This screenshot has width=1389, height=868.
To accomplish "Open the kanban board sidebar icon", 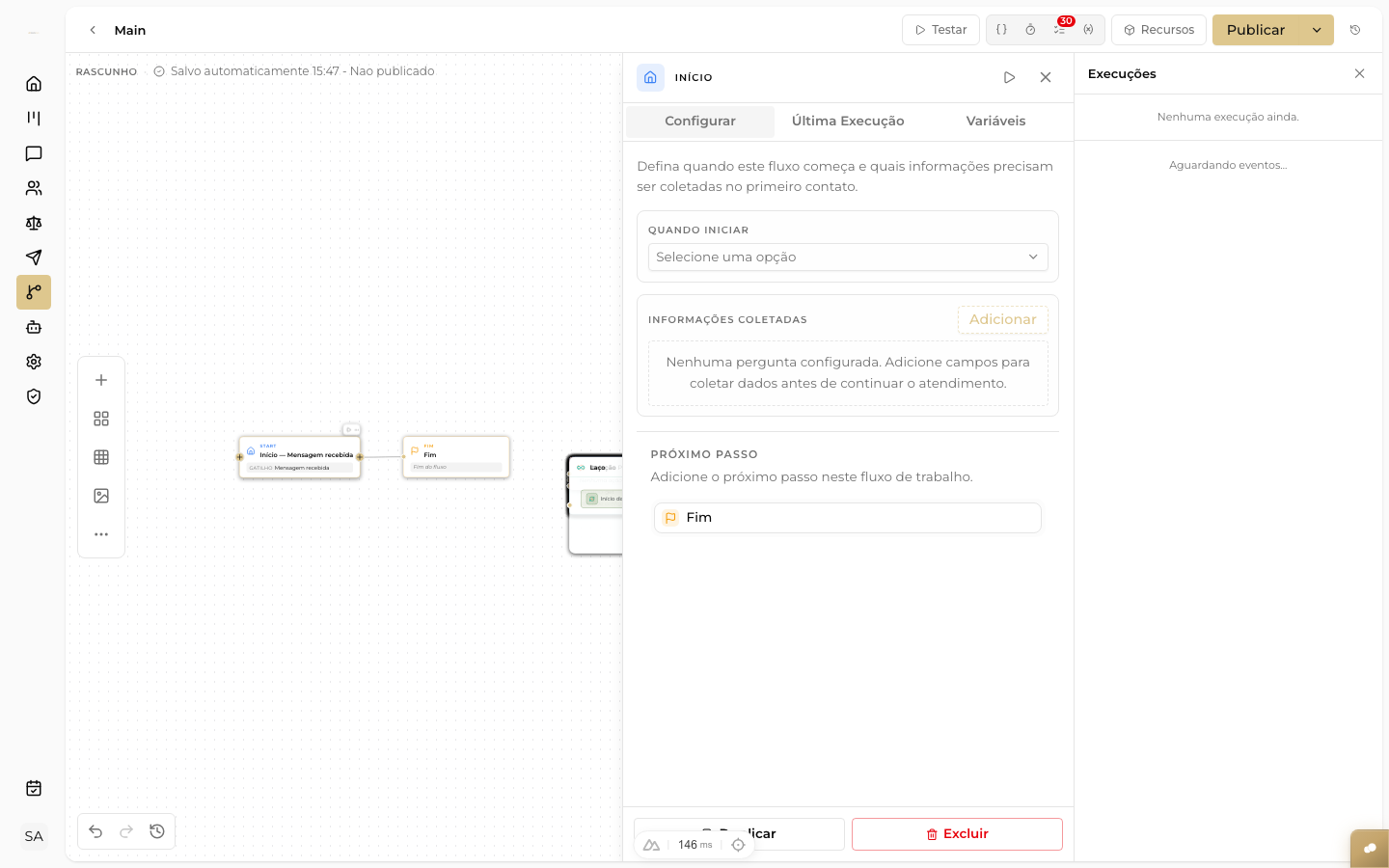I will (34, 119).
